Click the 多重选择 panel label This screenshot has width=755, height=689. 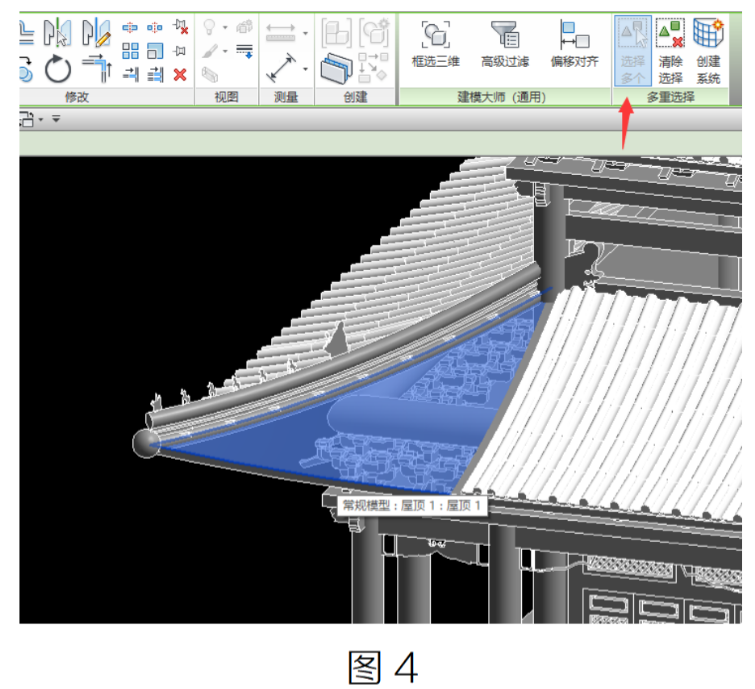[x=670, y=97]
